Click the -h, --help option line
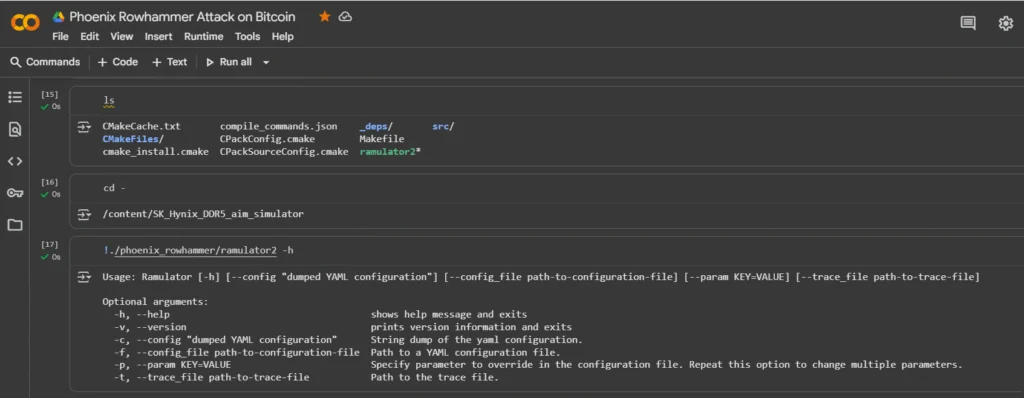 click(320, 314)
